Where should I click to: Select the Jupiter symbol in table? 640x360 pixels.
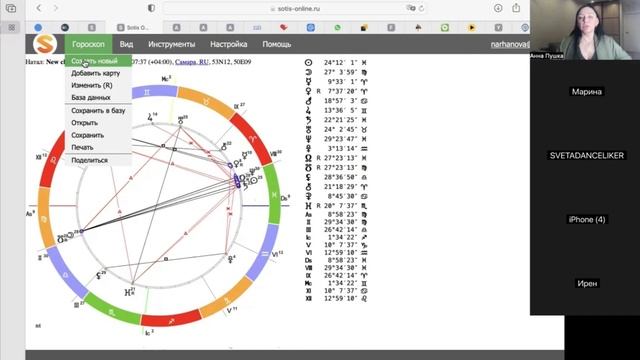(309, 110)
